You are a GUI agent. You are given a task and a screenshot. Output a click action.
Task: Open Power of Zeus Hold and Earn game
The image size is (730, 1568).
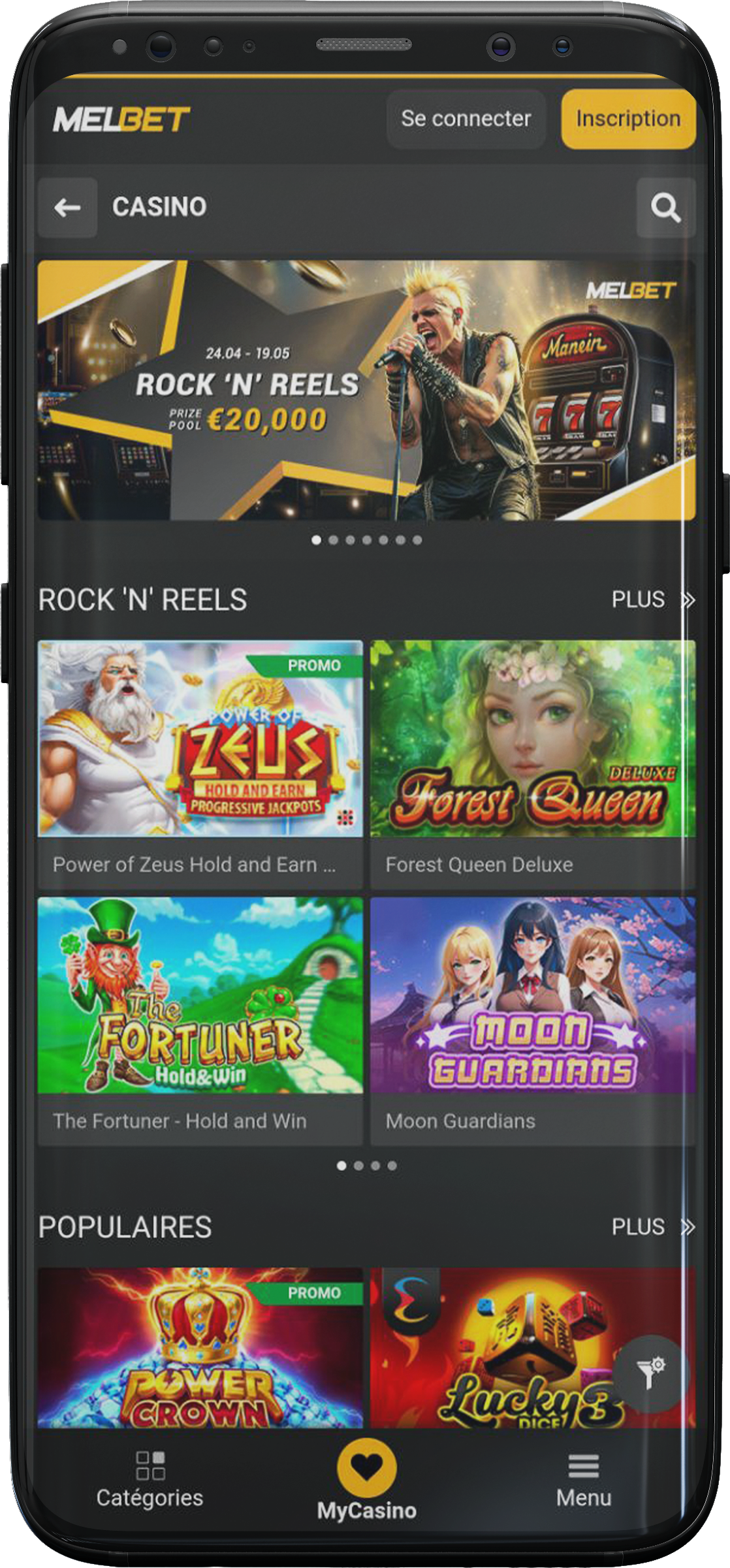[200, 765]
